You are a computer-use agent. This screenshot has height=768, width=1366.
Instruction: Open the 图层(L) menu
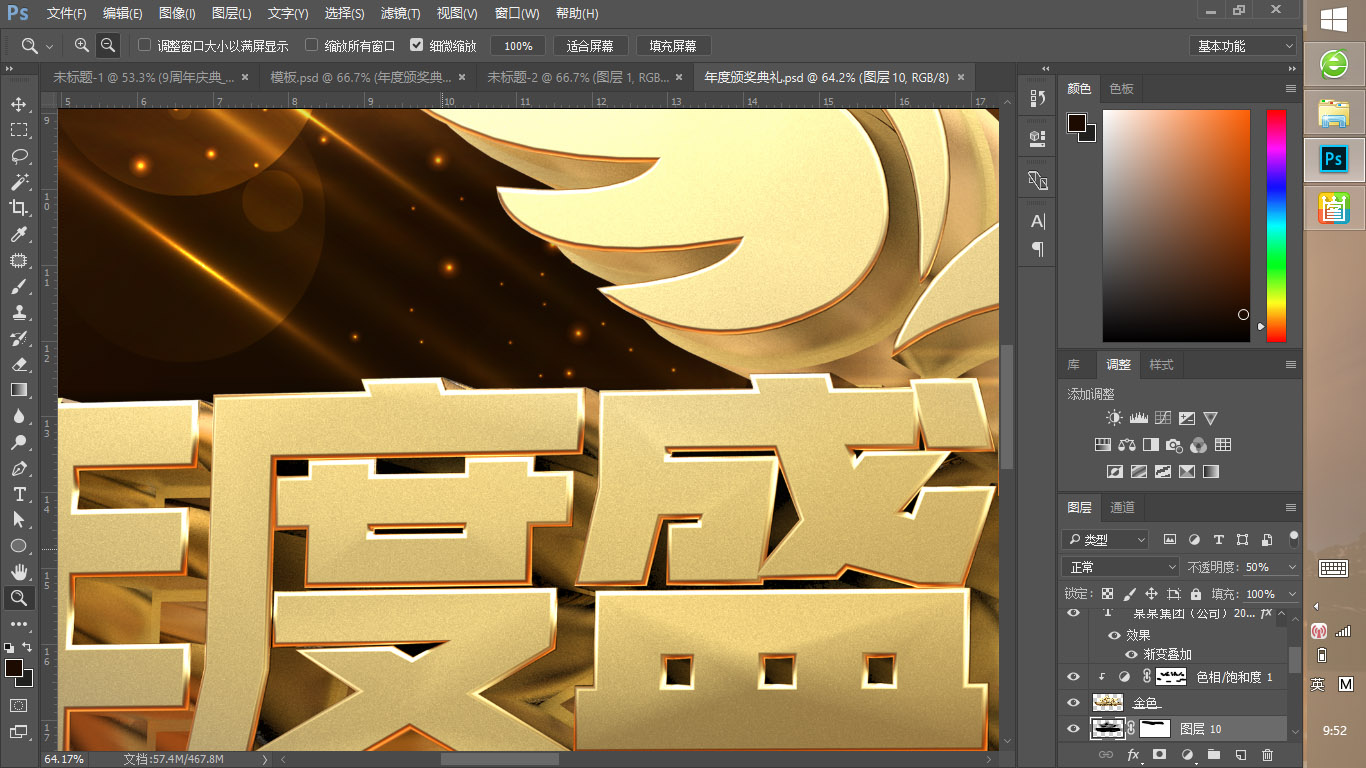coord(232,14)
